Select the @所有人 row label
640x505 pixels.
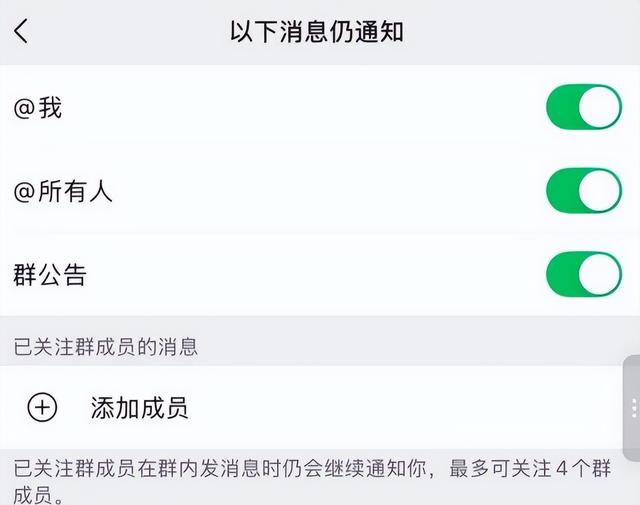(x=63, y=192)
